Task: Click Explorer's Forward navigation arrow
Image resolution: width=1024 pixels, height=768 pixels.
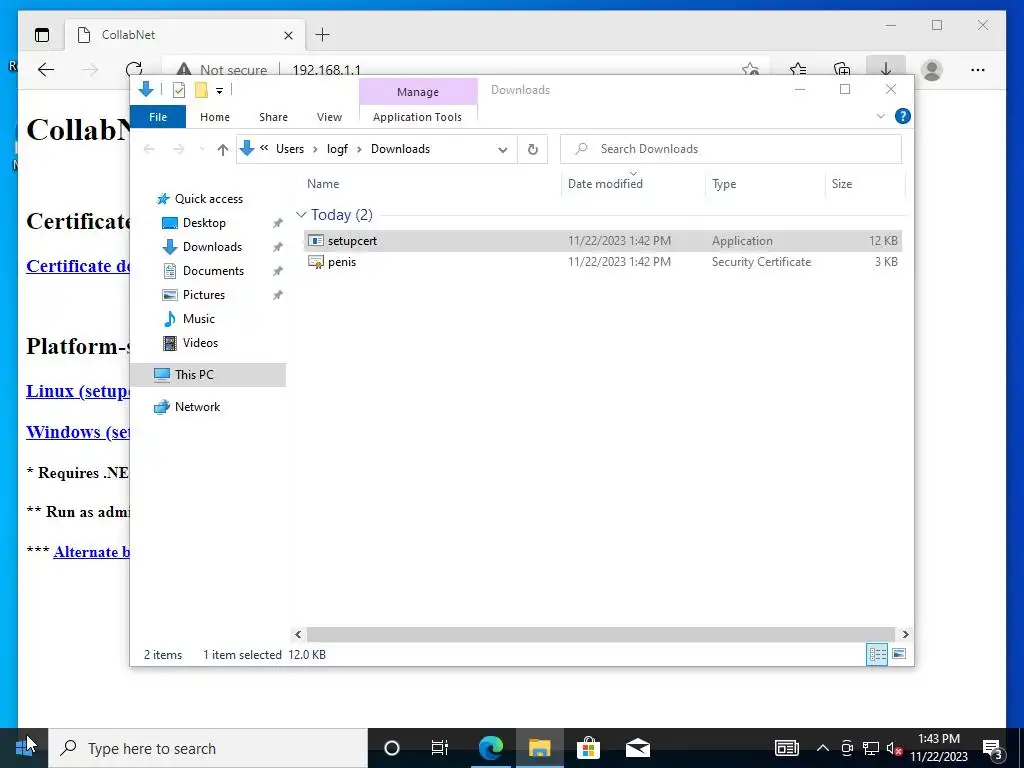Action: tap(178, 150)
